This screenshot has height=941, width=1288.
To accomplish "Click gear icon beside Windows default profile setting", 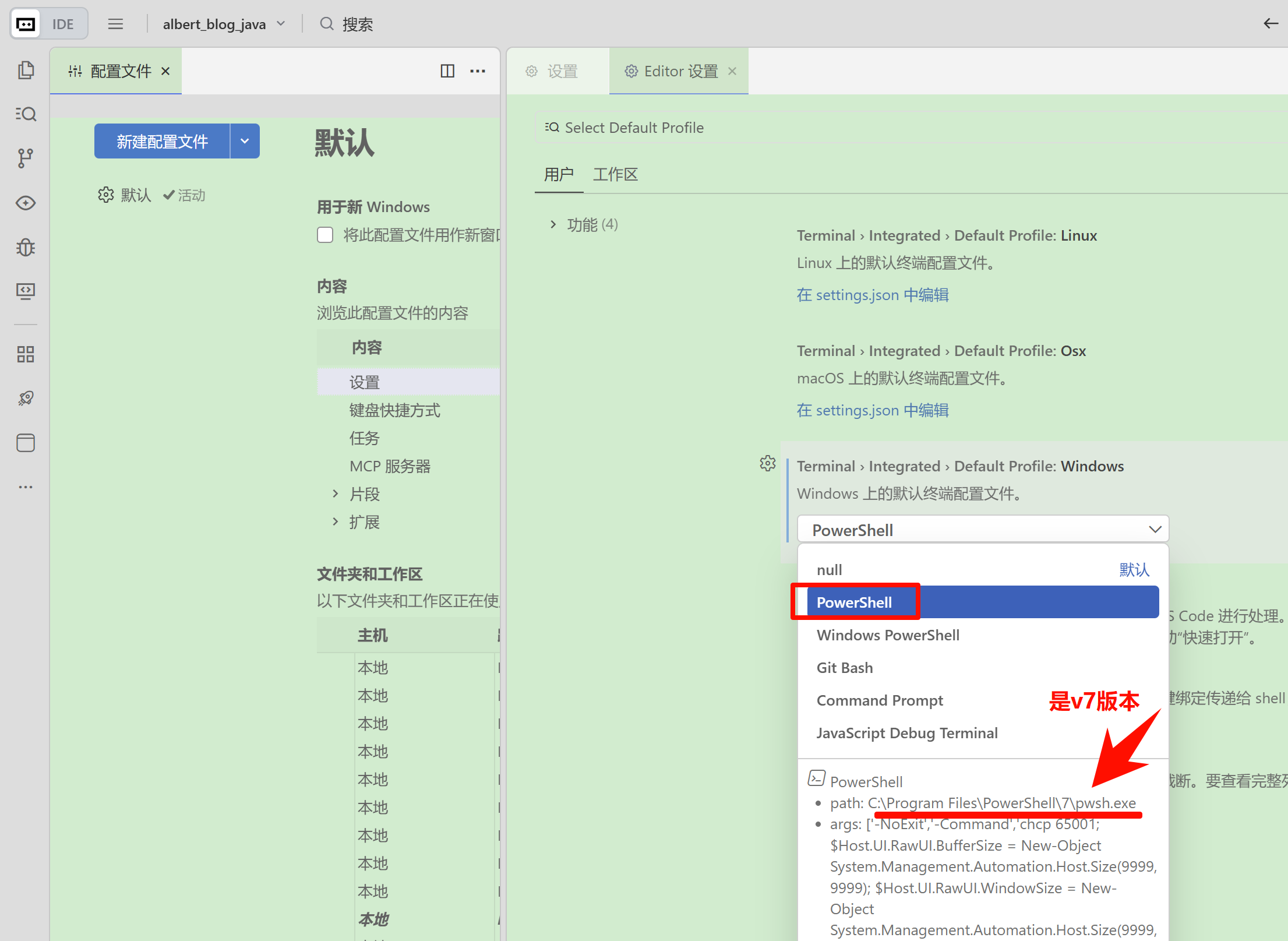I will coord(767,463).
